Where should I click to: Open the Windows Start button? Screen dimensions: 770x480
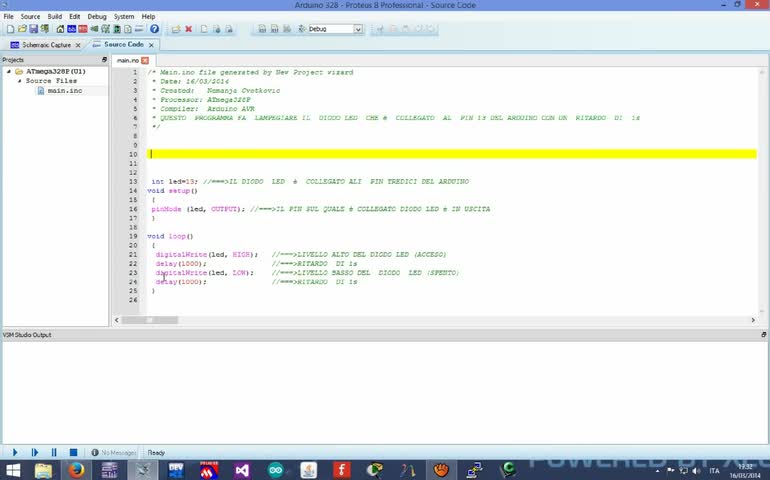click(x=13, y=470)
